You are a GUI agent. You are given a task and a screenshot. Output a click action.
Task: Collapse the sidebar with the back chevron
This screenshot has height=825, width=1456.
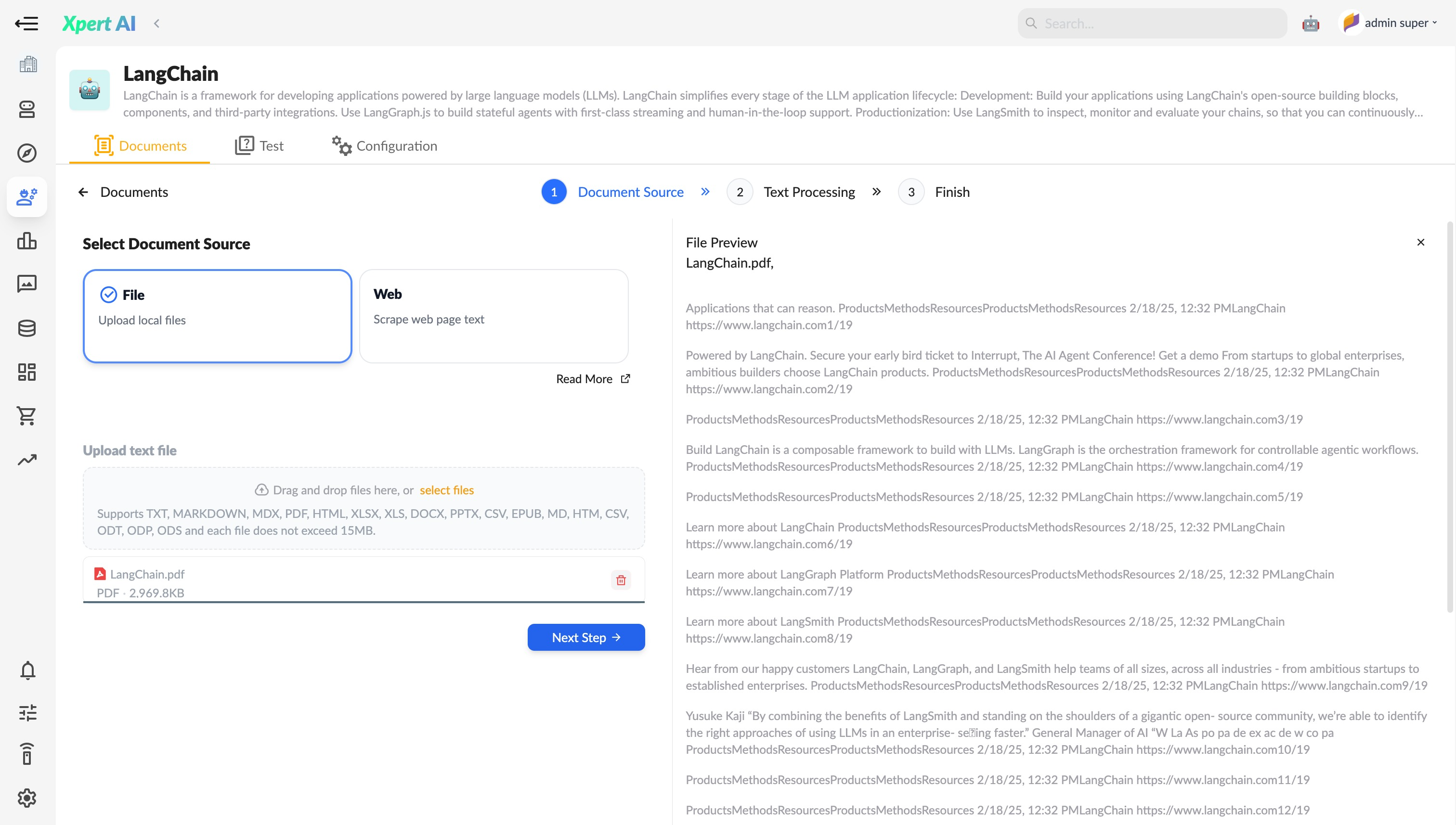[x=156, y=23]
